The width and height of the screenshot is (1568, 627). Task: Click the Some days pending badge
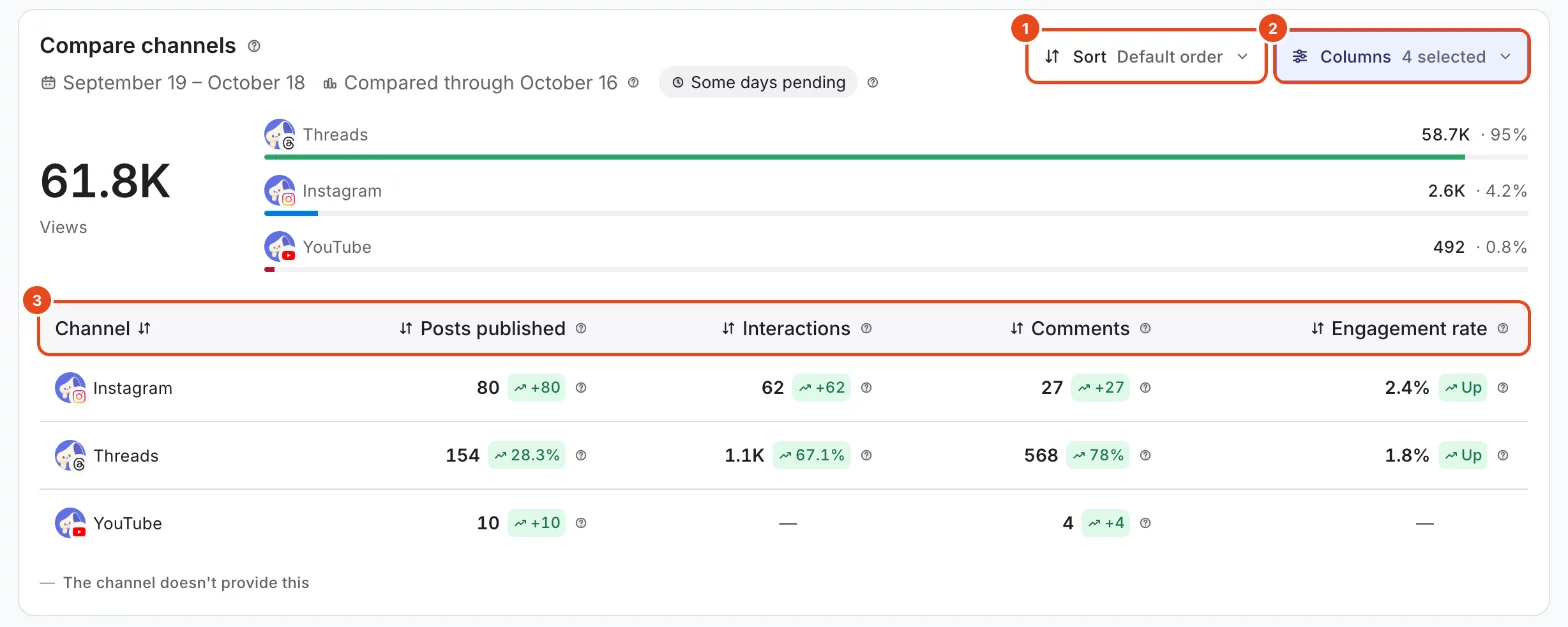(x=758, y=83)
